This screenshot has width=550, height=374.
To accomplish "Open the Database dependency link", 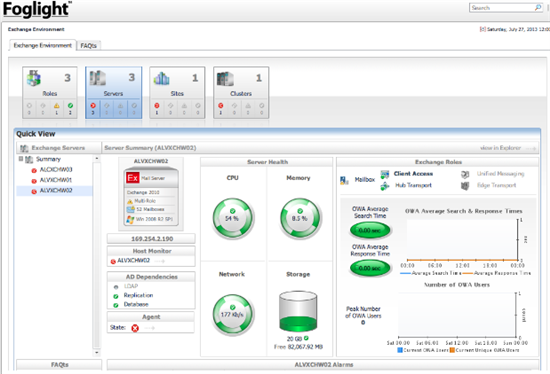I will tap(136, 305).
